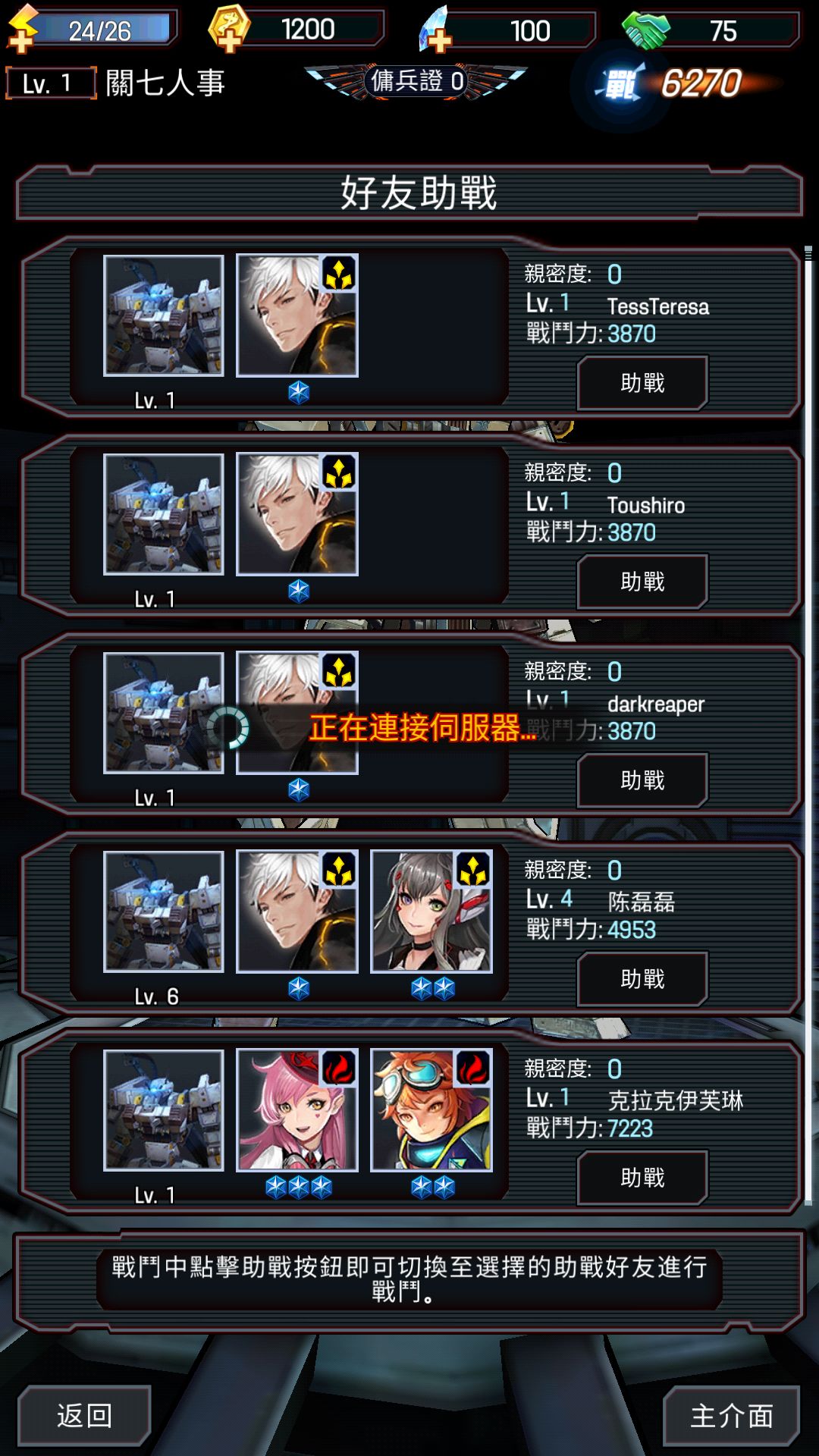Go back with the 返回 button
Screen dimensions: 819x1456
click(84, 1416)
